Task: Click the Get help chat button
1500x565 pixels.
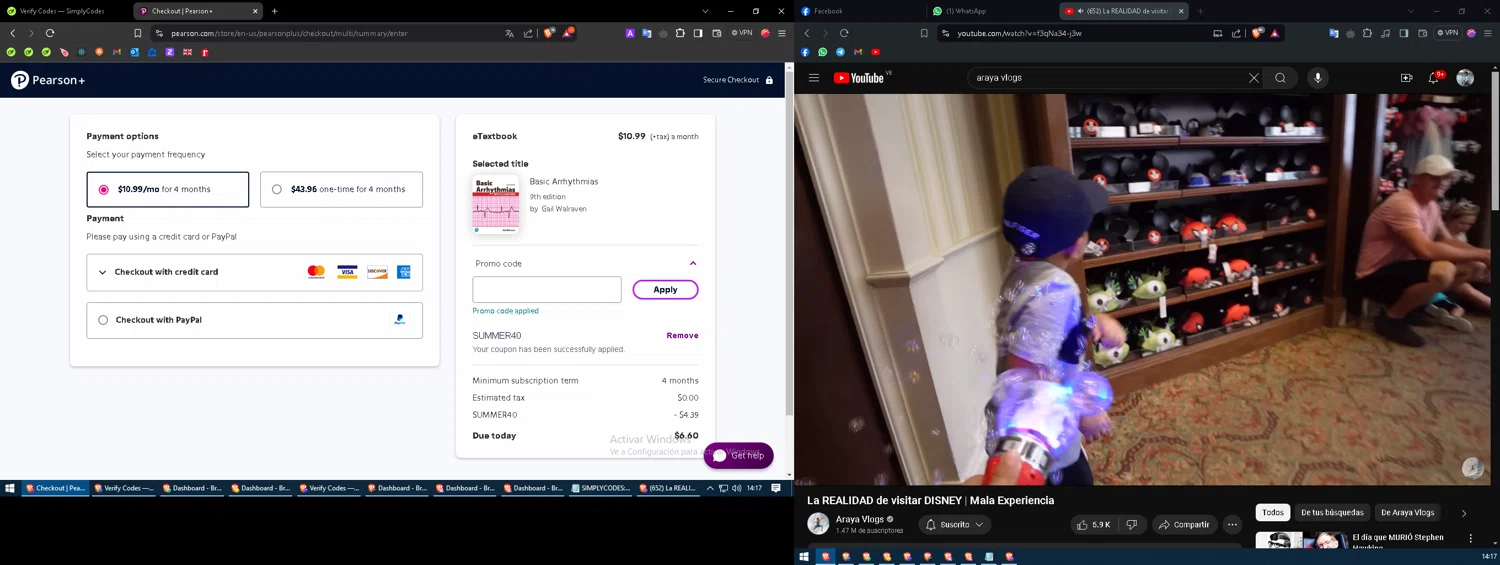Action: pyautogui.click(x=738, y=455)
